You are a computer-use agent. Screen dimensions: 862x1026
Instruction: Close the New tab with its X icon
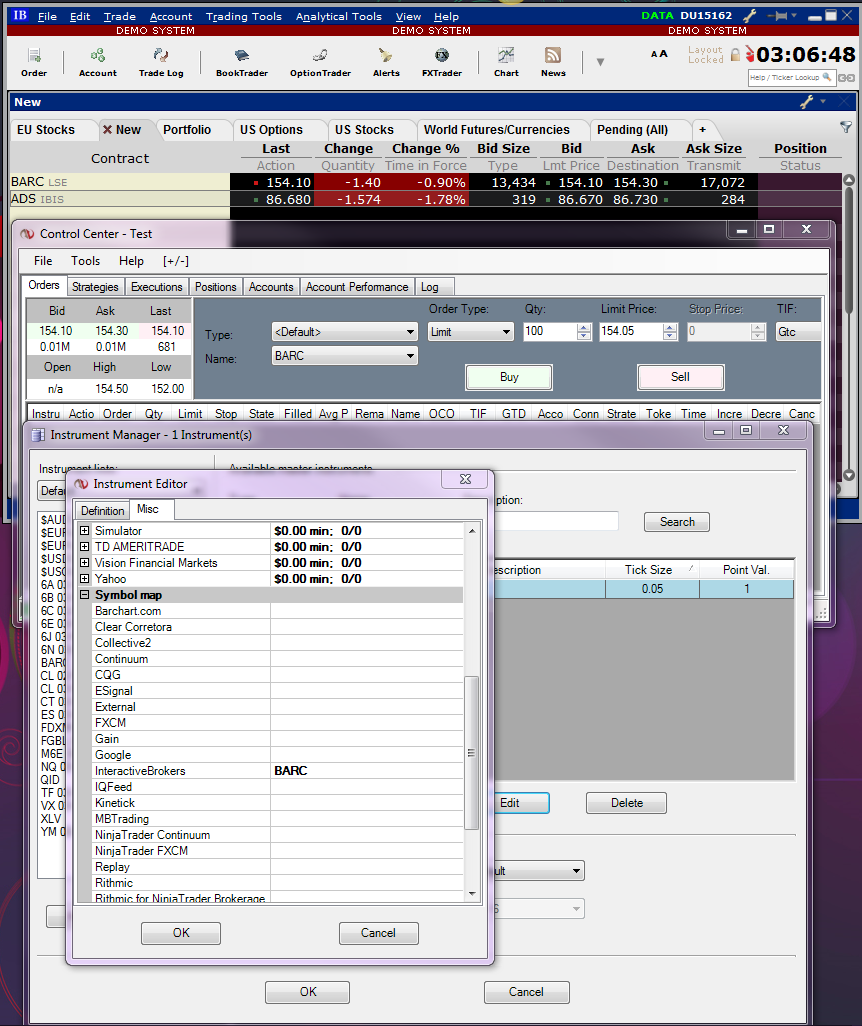[x=107, y=130]
